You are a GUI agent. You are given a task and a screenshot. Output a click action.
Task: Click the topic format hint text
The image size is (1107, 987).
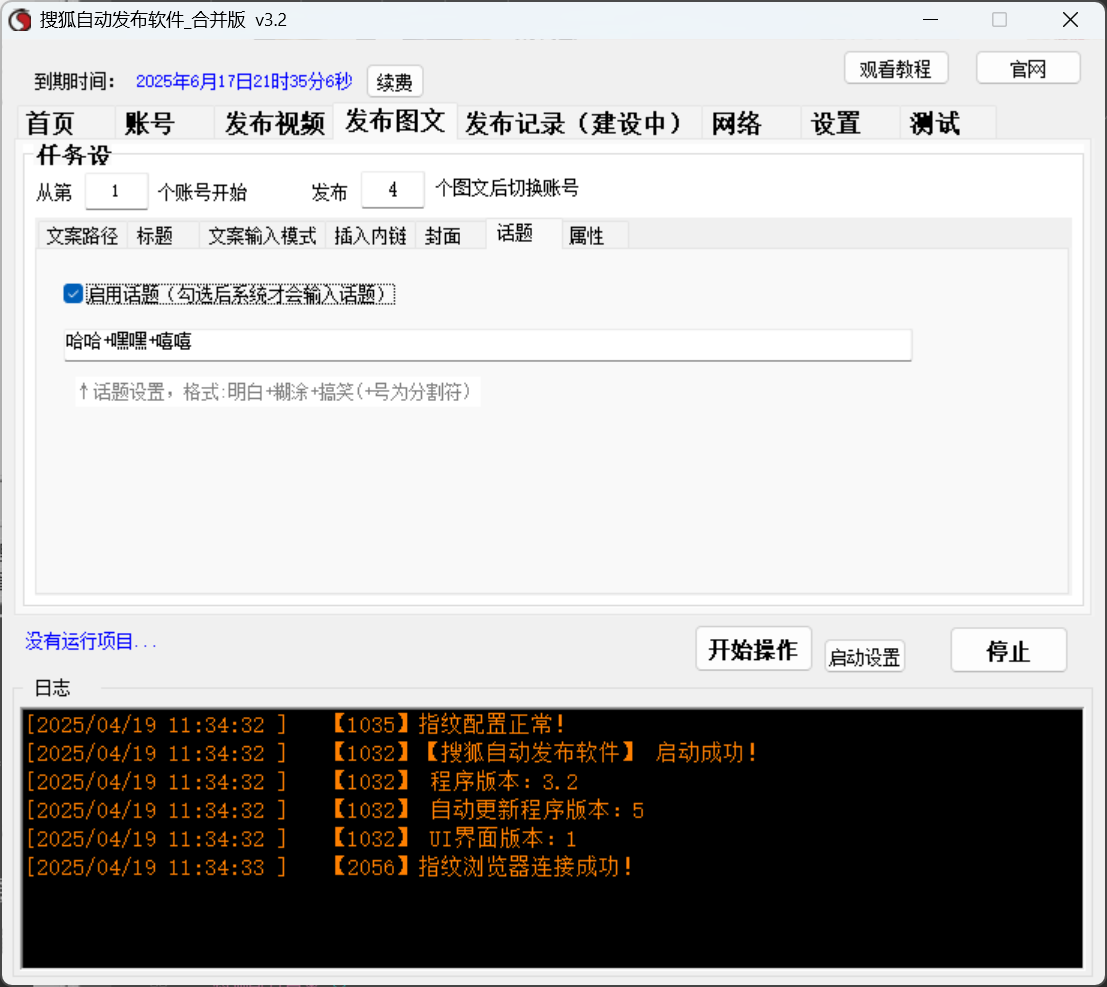(x=277, y=392)
